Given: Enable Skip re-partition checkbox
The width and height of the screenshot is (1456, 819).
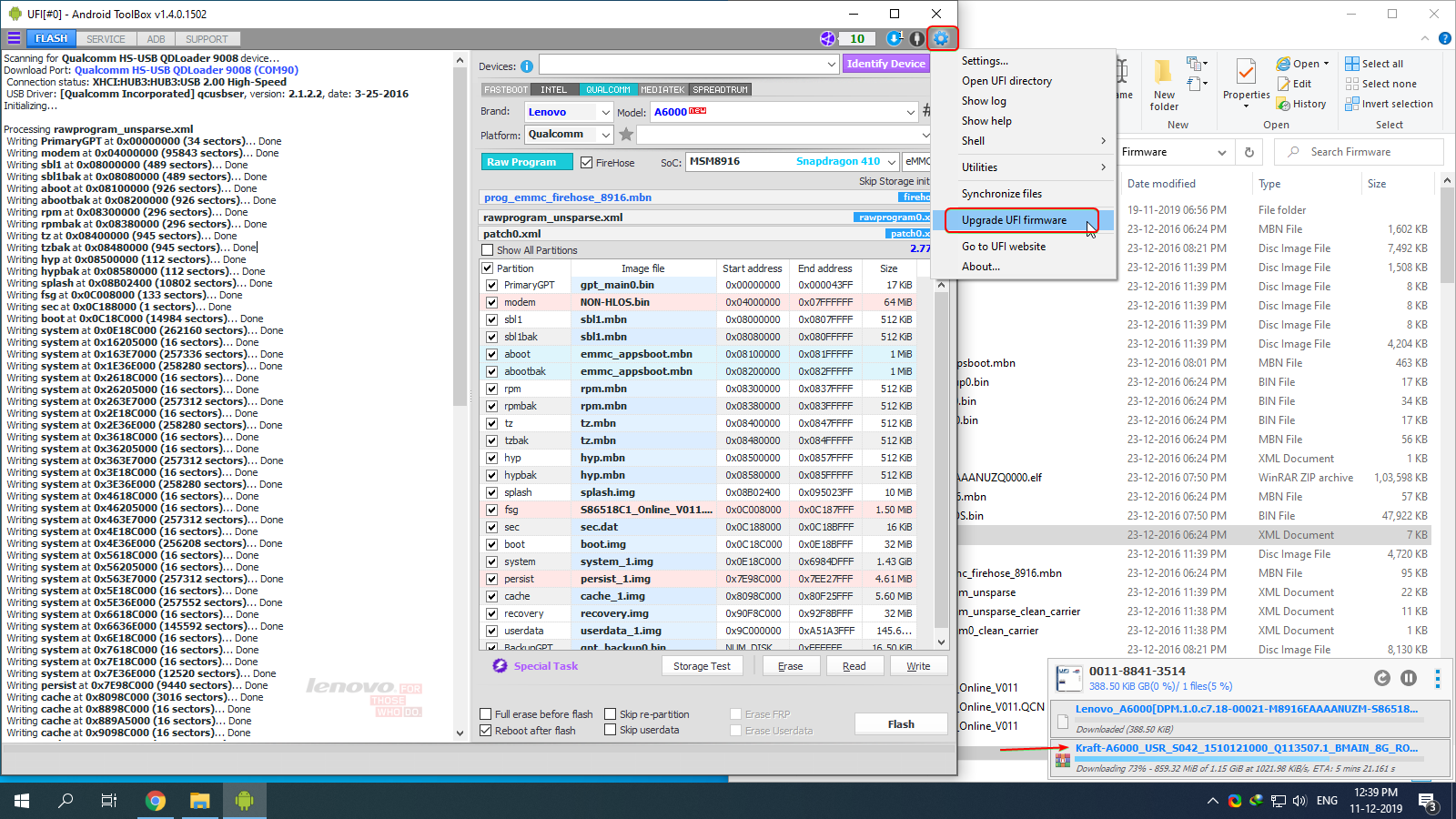Looking at the screenshot, I should [611, 714].
